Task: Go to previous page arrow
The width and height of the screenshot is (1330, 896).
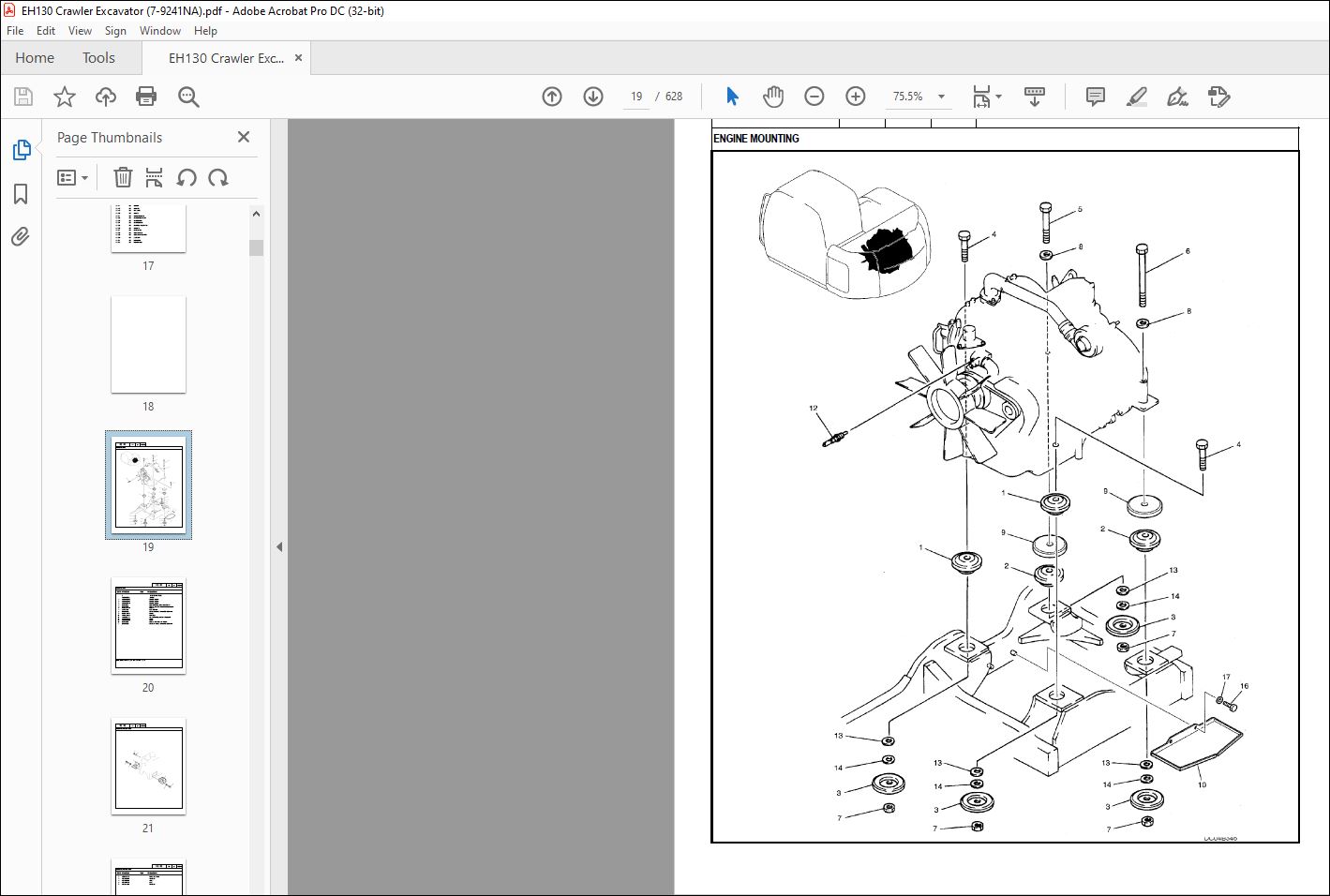Action: click(x=552, y=97)
